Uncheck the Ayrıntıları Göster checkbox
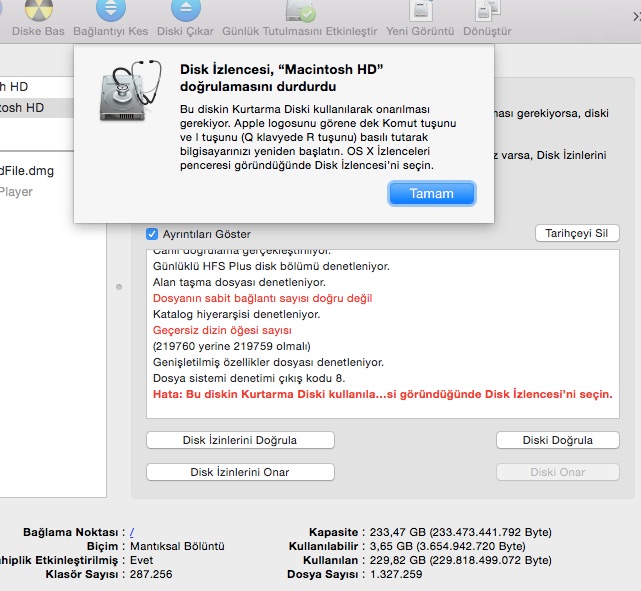Viewport: 641px width, 591px height. coord(152,234)
